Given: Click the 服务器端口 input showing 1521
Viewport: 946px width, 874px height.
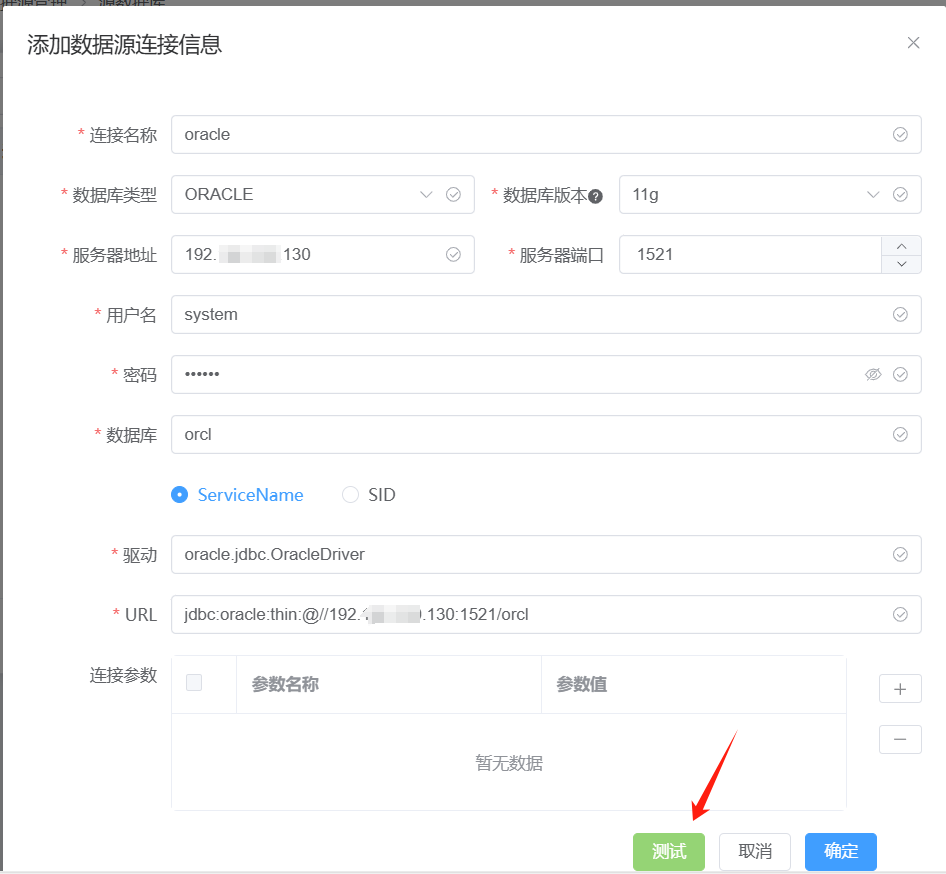Looking at the screenshot, I should (x=751, y=255).
